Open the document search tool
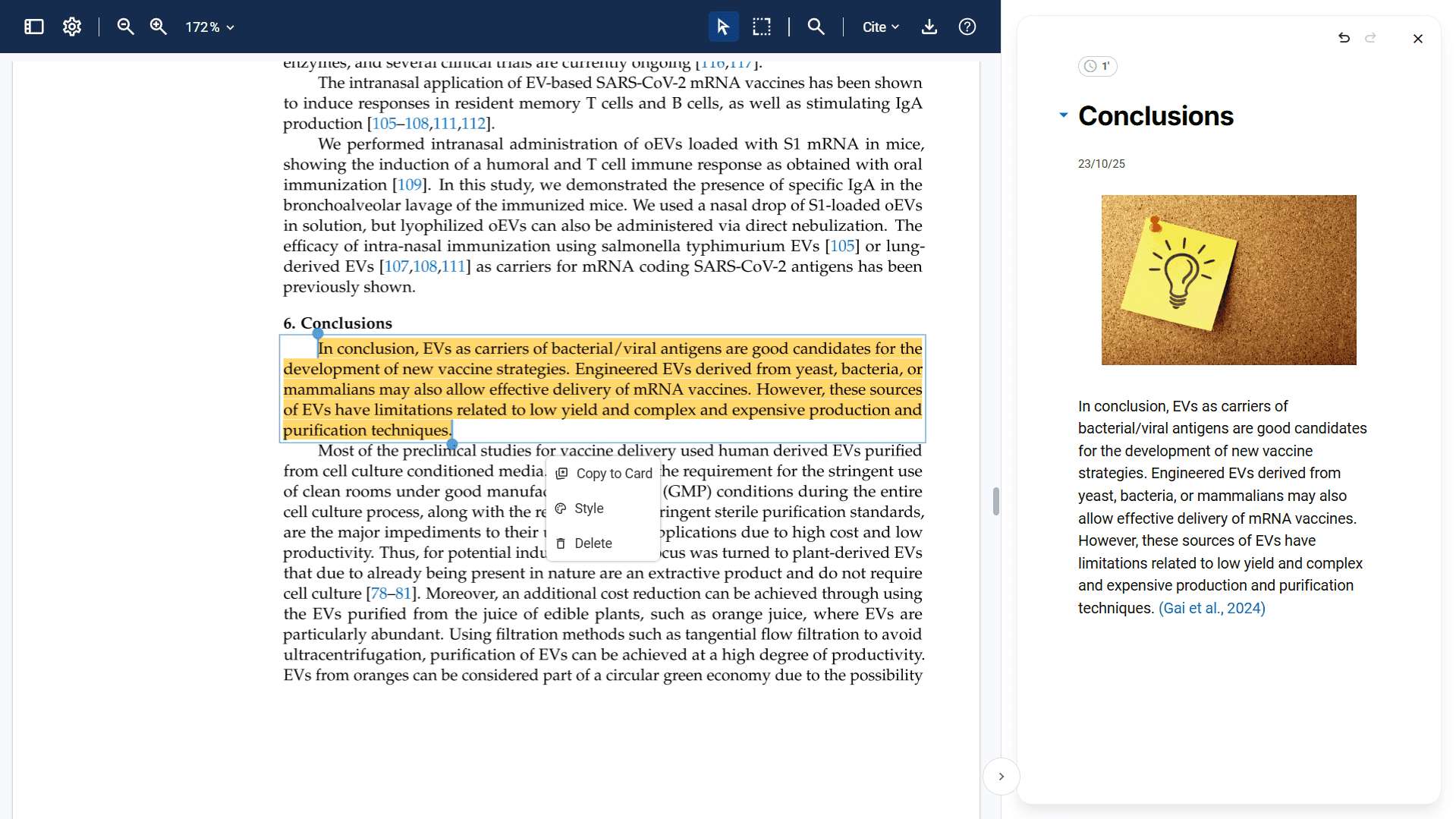Viewport: 1456px width, 819px height. pos(816,27)
